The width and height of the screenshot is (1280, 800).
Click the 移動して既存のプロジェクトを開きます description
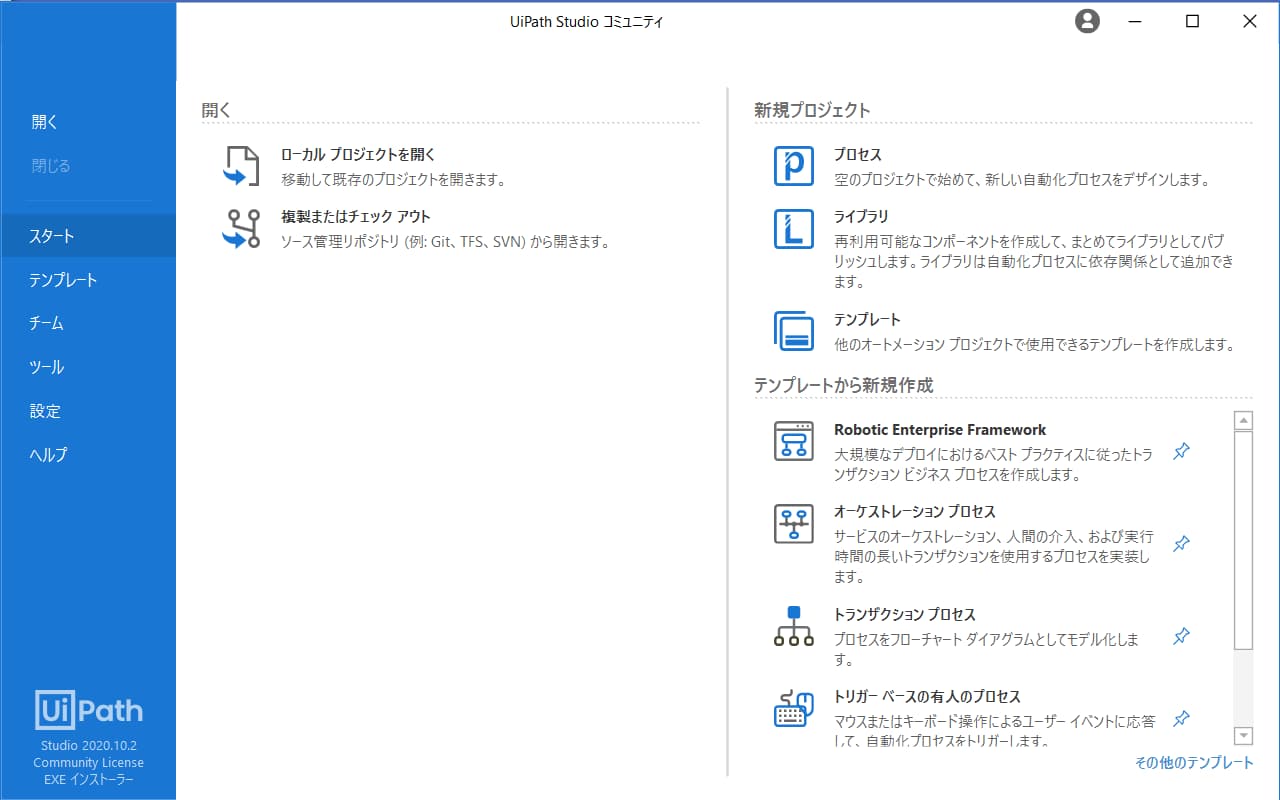click(x=393, y=180)
